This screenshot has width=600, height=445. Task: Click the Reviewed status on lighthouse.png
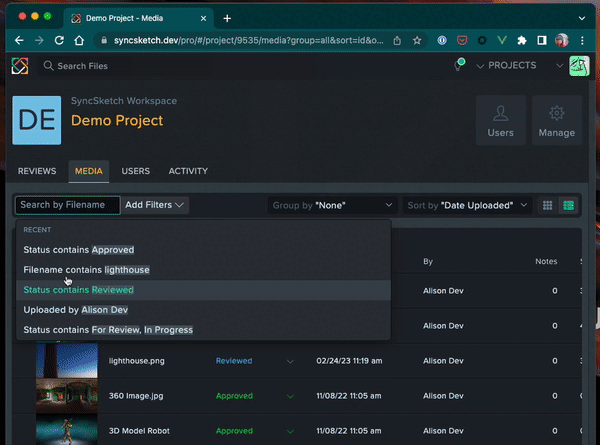[234, 361]
